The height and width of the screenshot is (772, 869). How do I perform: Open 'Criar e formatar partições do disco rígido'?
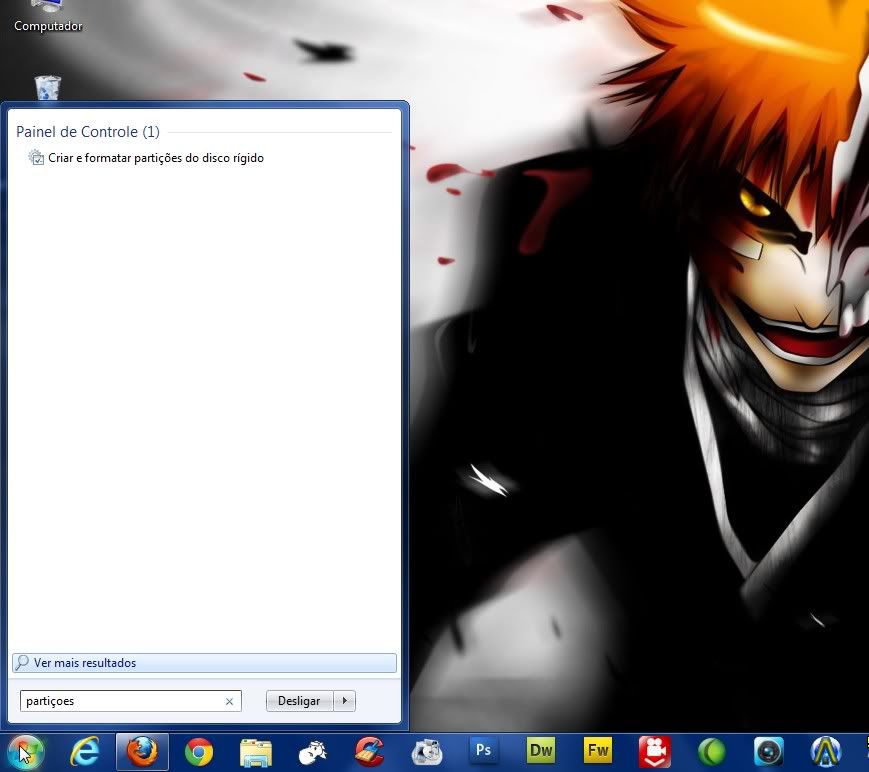pyautogui.click(x=155, y=158)
